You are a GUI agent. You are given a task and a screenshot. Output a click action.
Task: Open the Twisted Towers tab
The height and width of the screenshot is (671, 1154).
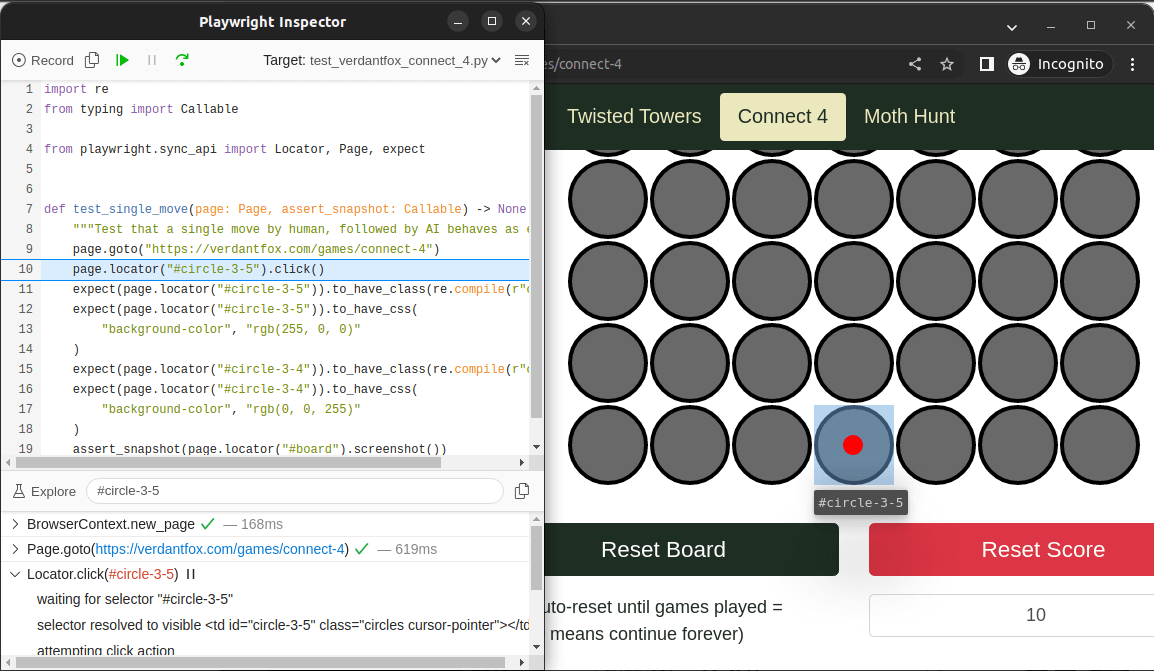634,116
